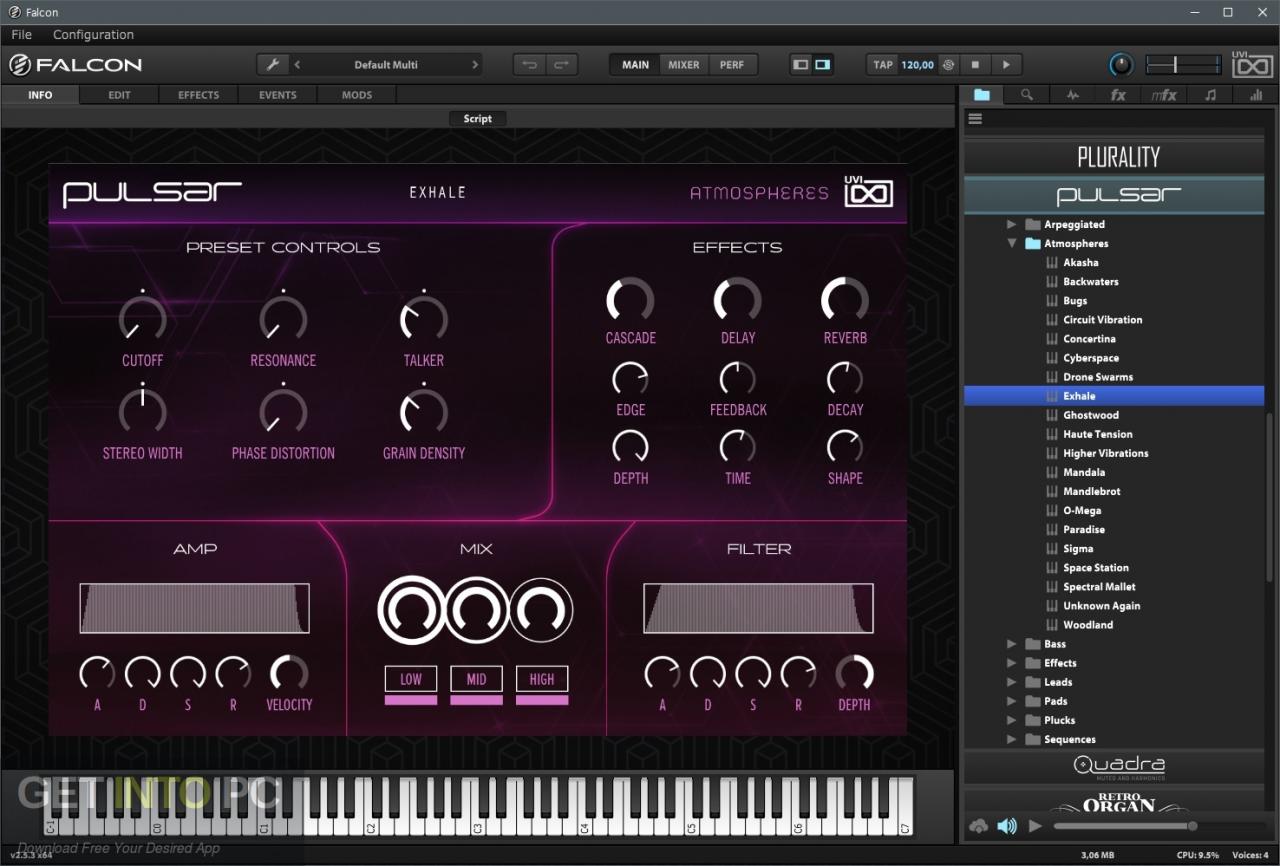Viewport: 1280px width, 866px height.
Task: Open the oscillator waveform browser tab
Action: 1072,95
